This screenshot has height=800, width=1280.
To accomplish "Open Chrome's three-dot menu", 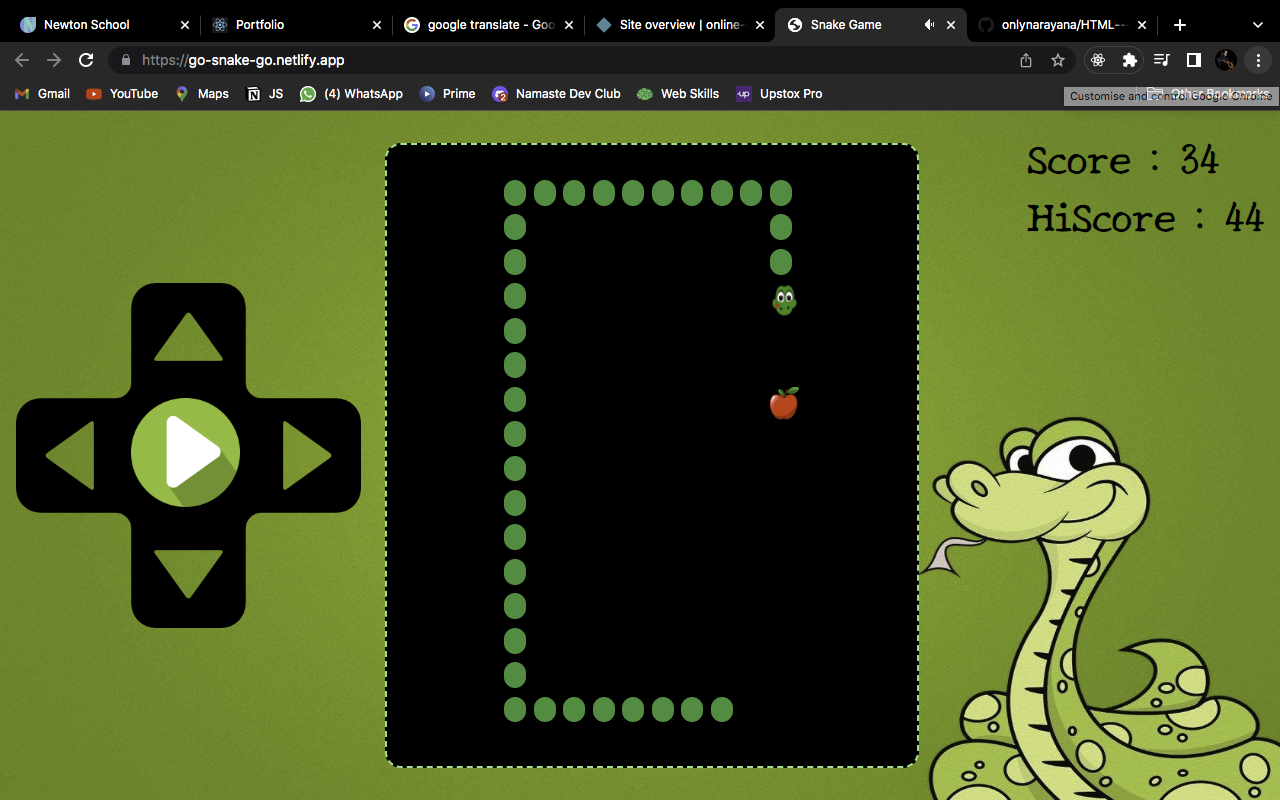I will click(1258, 60).
